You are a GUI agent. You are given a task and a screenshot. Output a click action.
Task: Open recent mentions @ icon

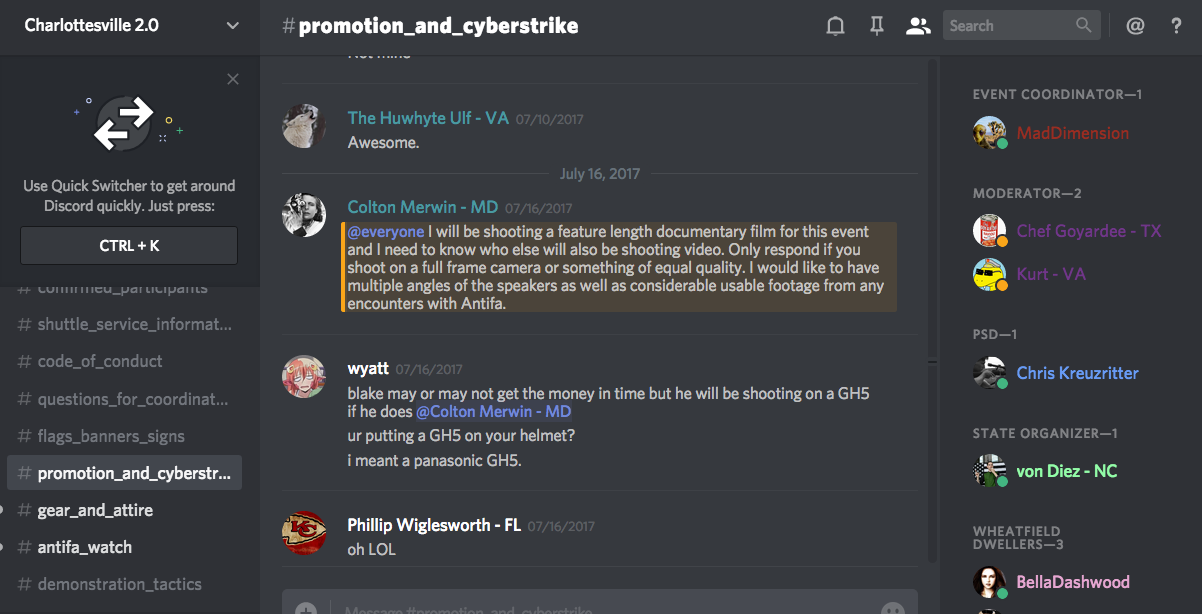[1135, 27]
